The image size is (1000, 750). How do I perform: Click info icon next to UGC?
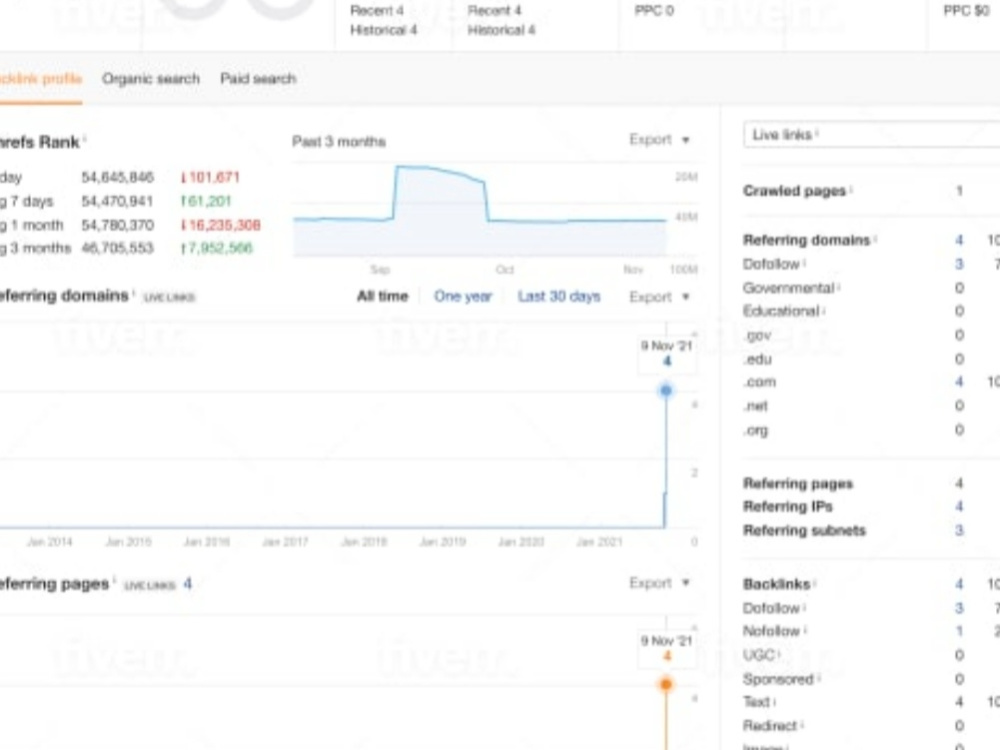click(779, 654)
